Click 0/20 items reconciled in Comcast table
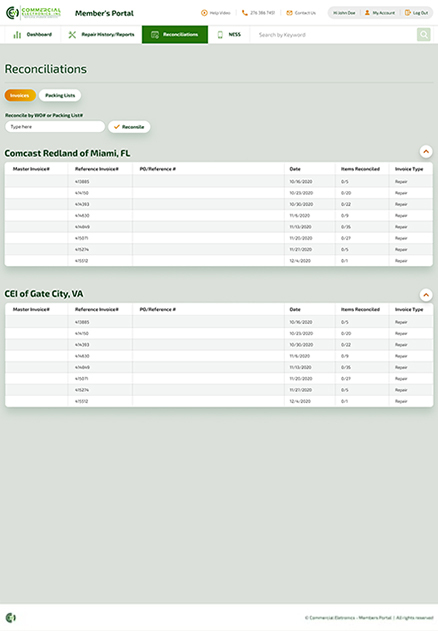 tap(346, 193)
